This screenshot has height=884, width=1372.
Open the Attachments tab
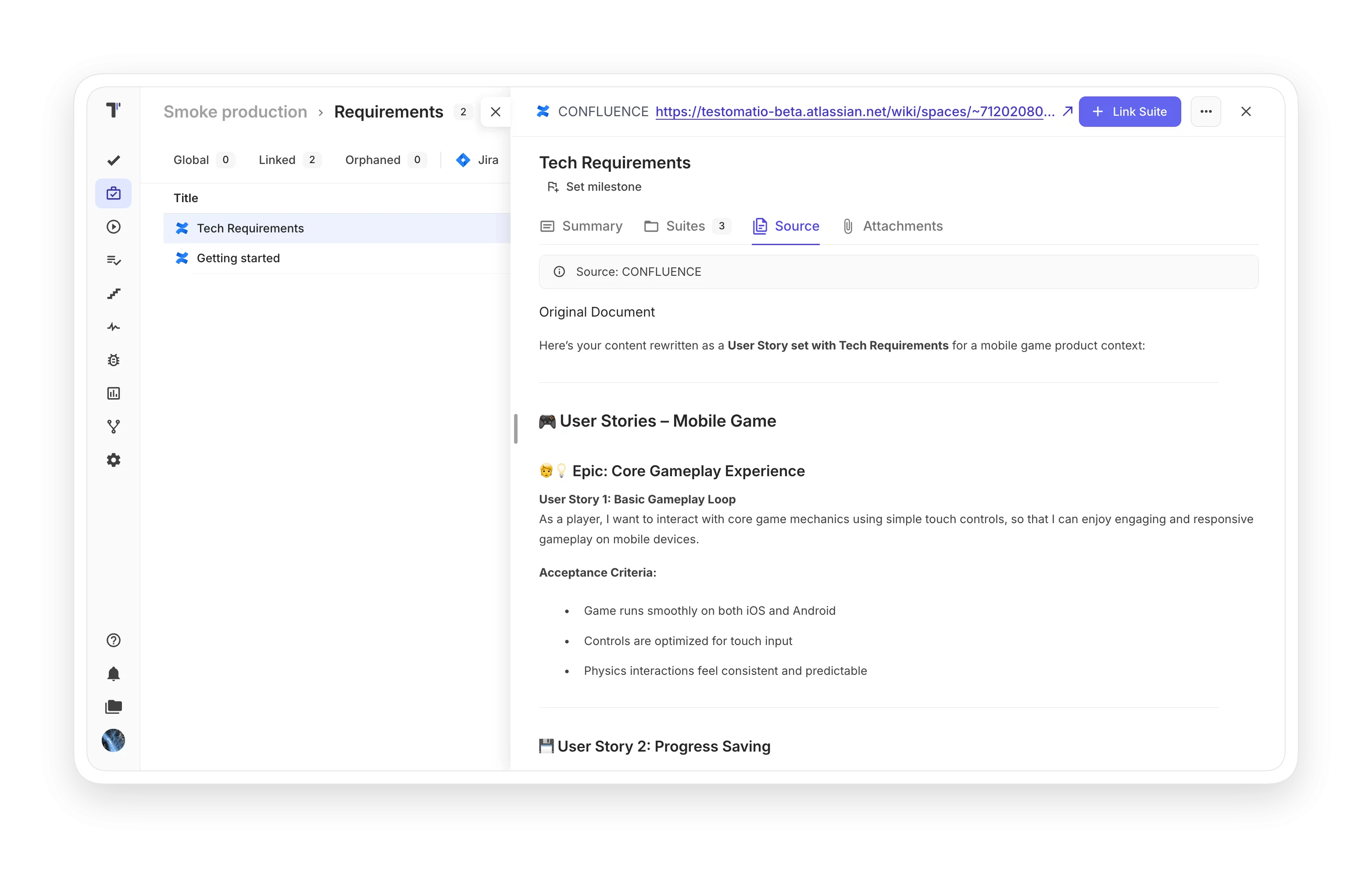coord(893,226)
